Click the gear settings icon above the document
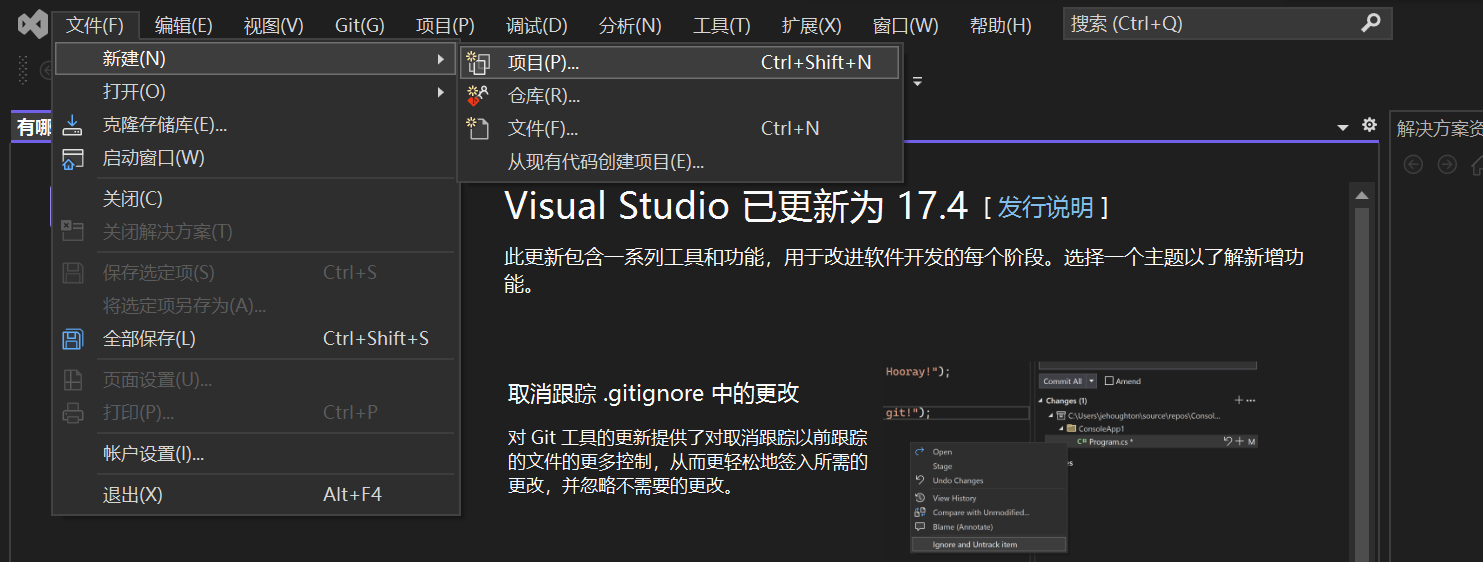 coord(1369,125)
